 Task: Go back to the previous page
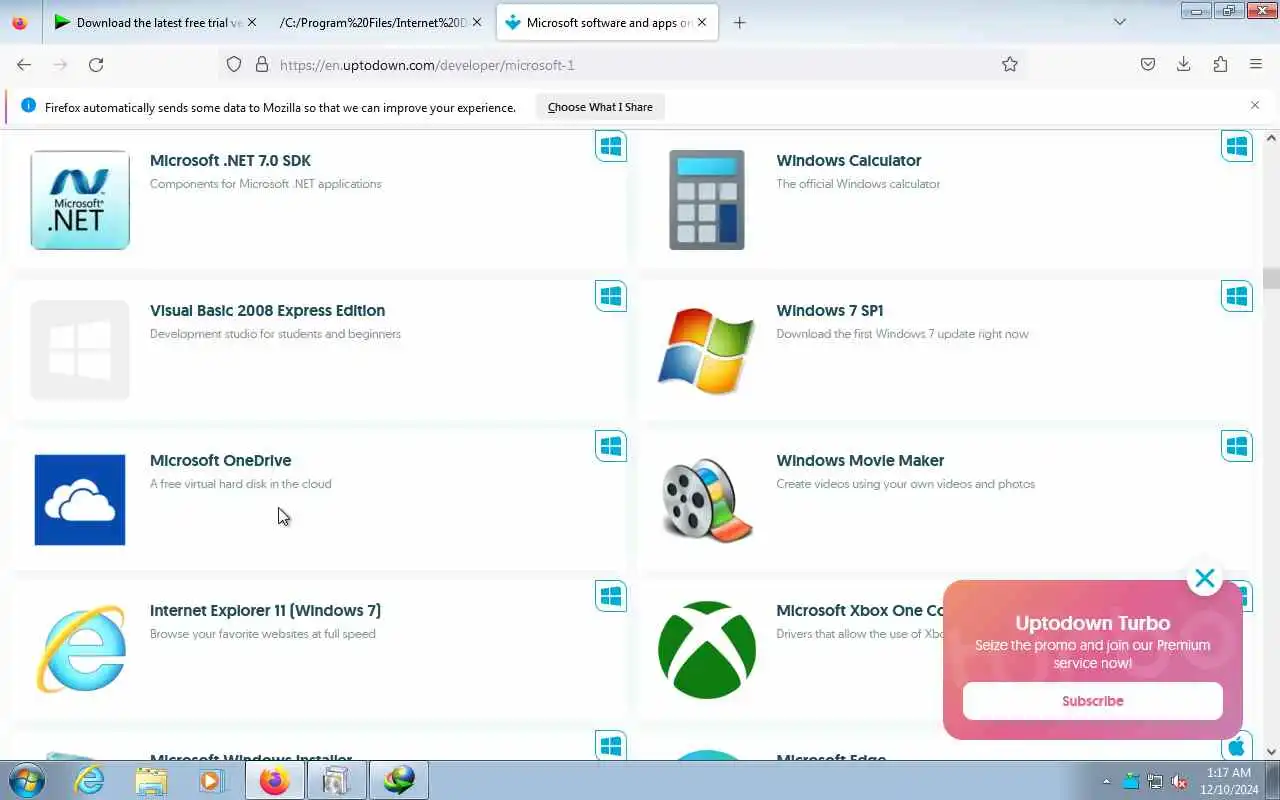24,64
